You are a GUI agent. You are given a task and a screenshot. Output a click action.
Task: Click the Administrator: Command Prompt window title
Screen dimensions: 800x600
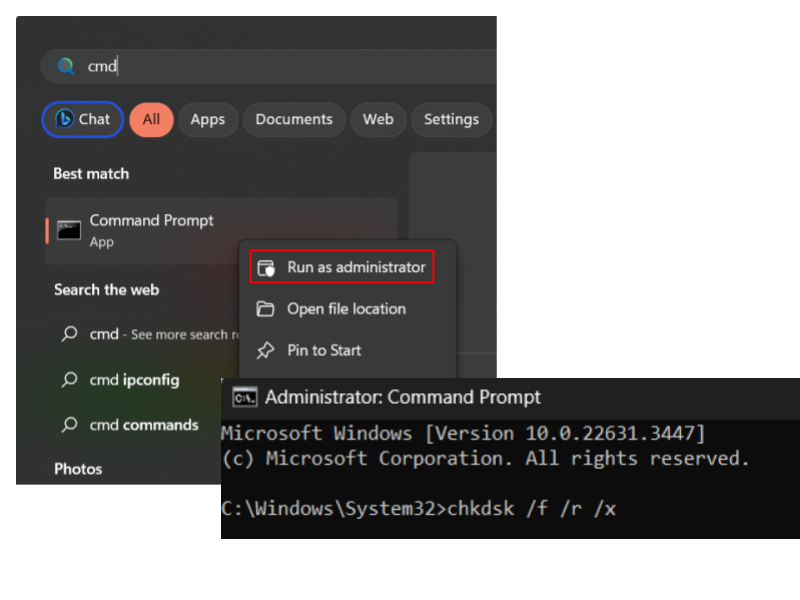point(403,397)
